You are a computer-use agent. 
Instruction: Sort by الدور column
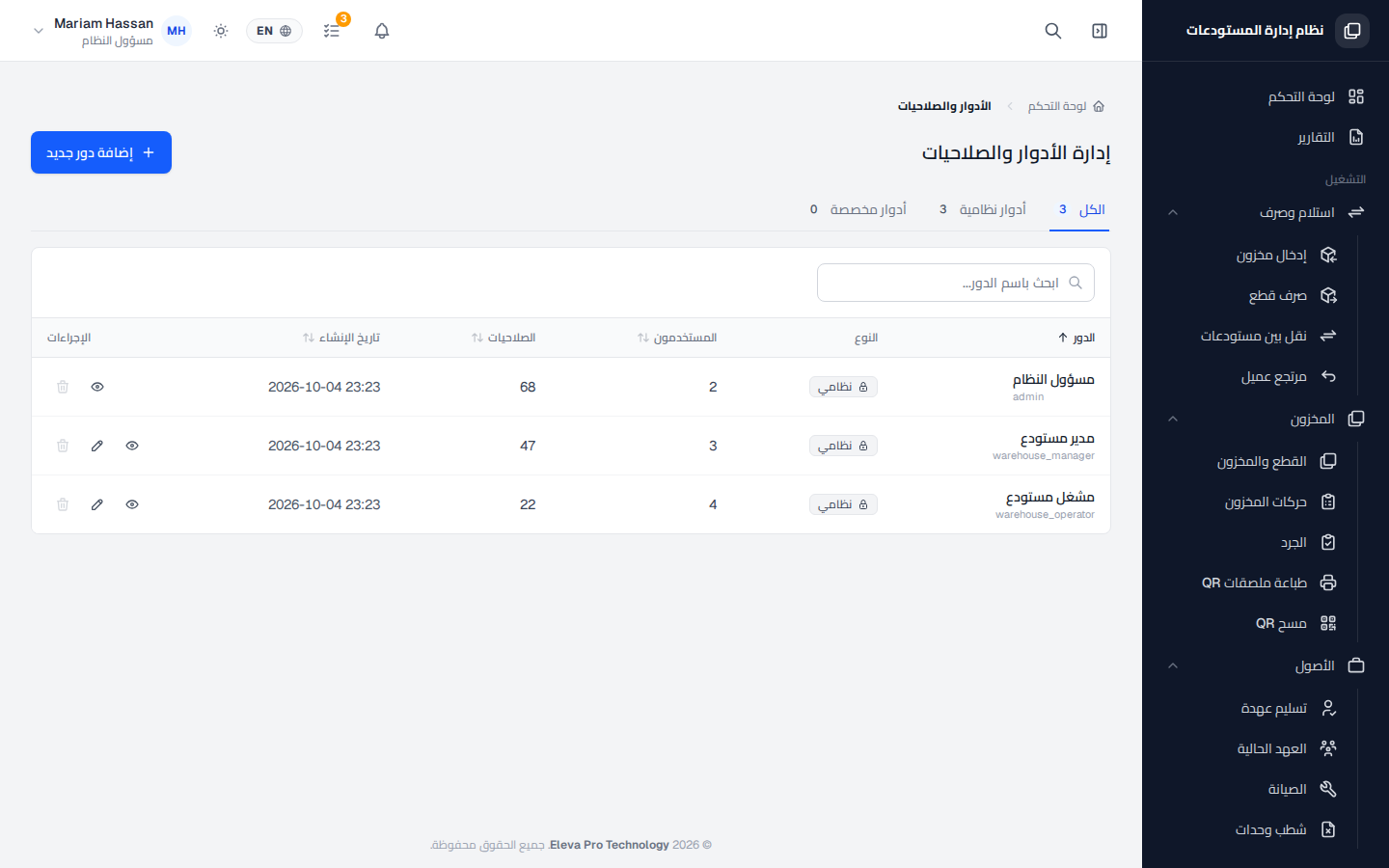(x=1076, y=338)
